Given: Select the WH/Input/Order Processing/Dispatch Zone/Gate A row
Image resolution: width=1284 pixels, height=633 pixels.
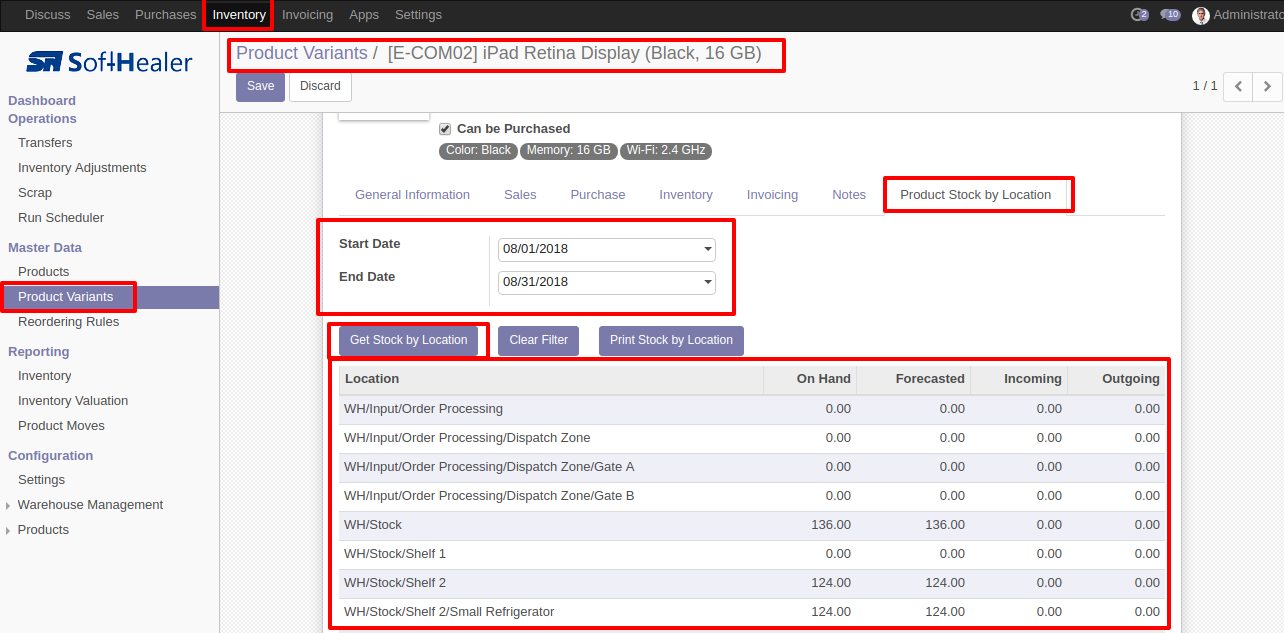Looking at the screenshot, I should pos(752,467).
